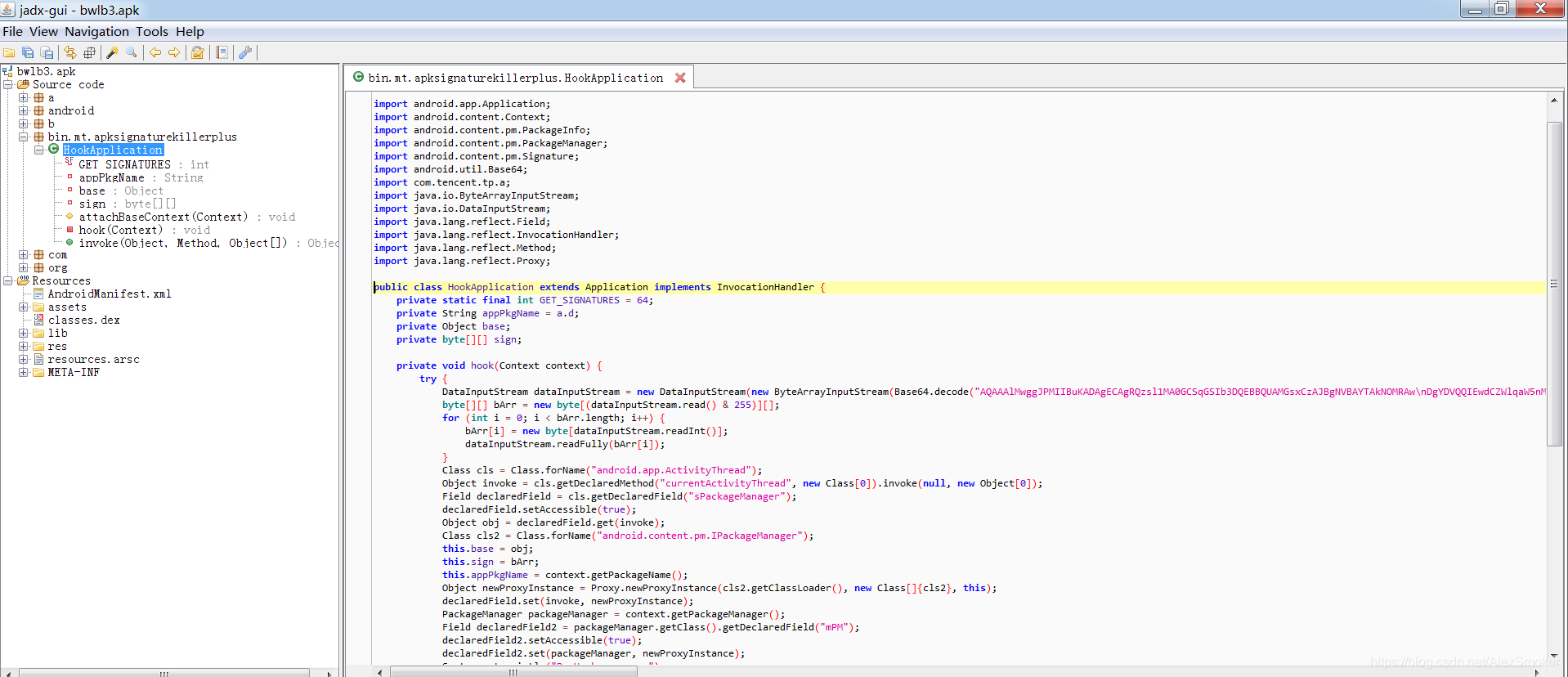Click the editor scroll up arrow

pyautogui.click(x=1554, y=100)
